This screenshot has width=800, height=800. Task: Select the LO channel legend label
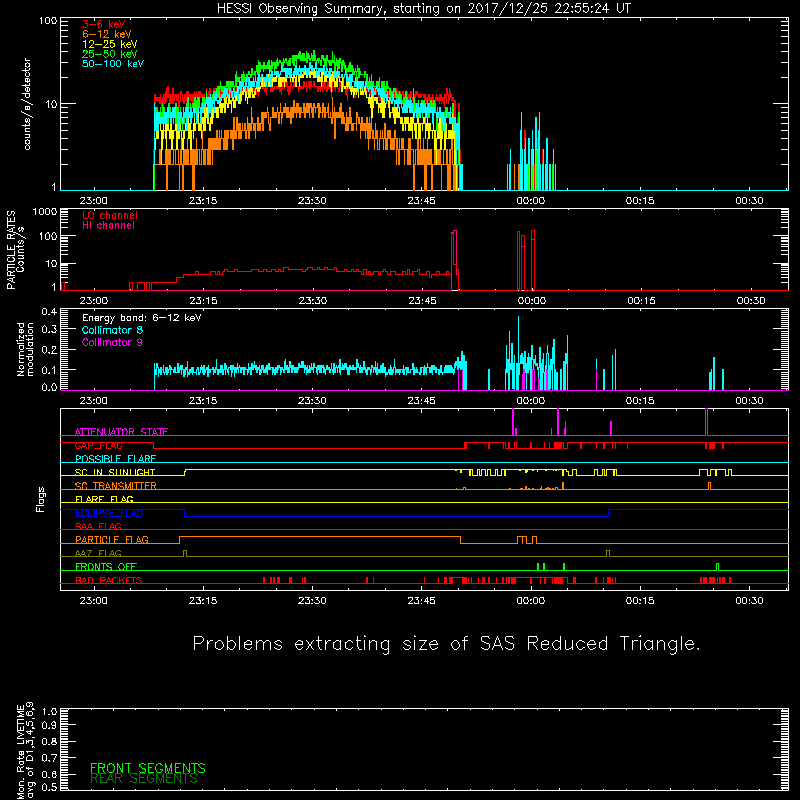110,215
